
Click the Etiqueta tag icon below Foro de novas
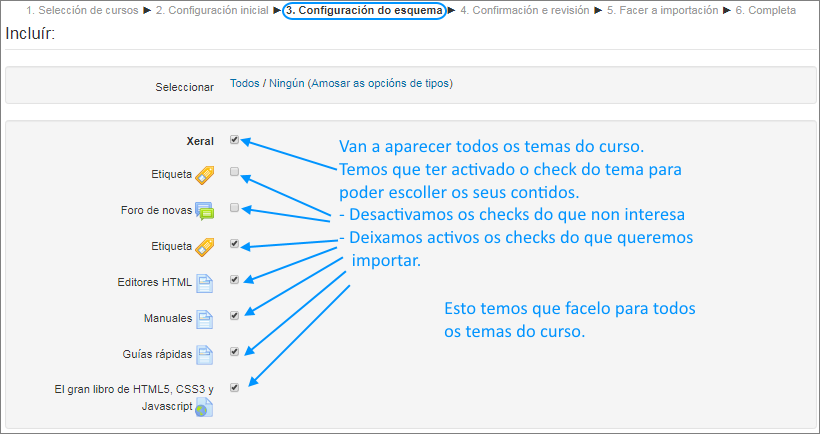coord(205,246)
